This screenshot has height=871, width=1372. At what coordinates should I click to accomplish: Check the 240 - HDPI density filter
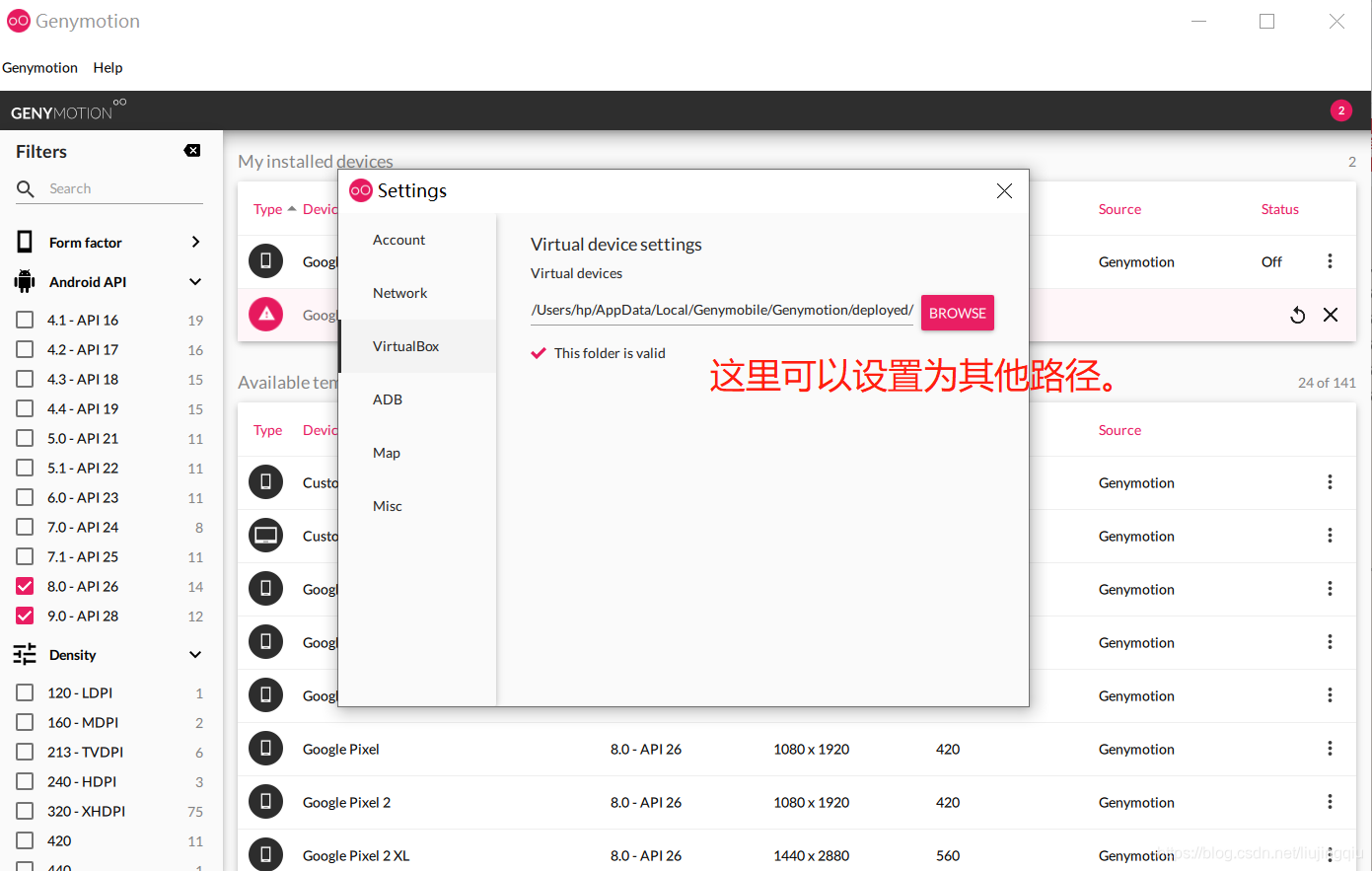point(25,781)
